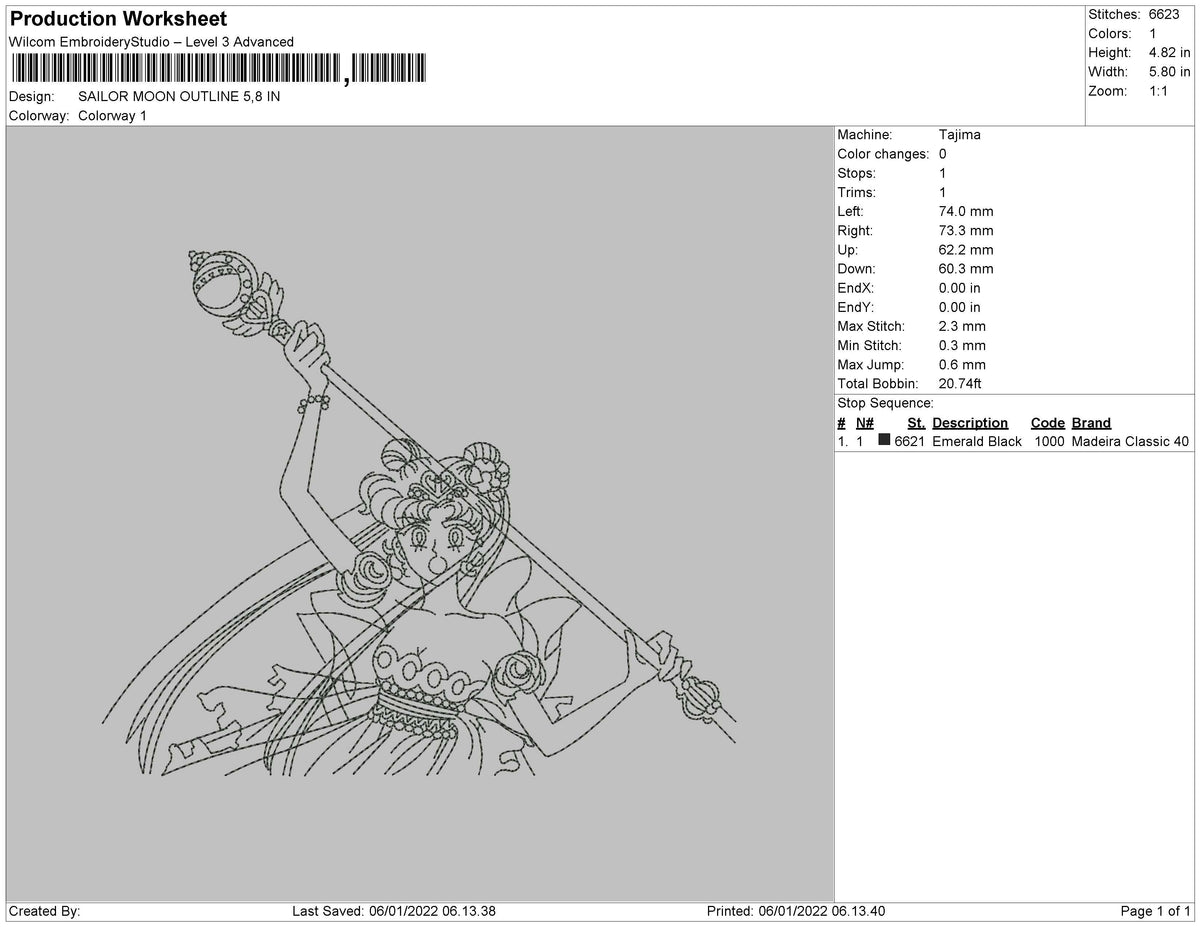Screen dimensions: 1200x927
Task: Click the Total Bobbin value 20.74ft
Action: [x=962, y=384]
